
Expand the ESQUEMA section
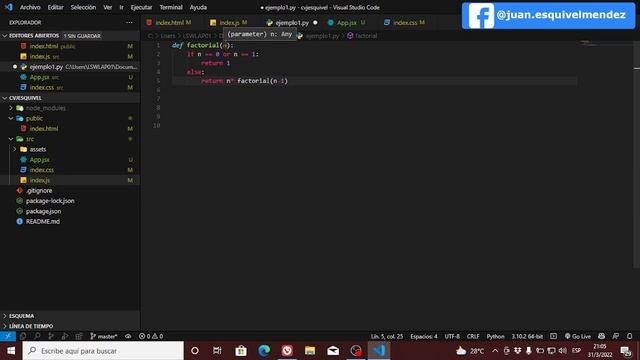tap(70, 316)
